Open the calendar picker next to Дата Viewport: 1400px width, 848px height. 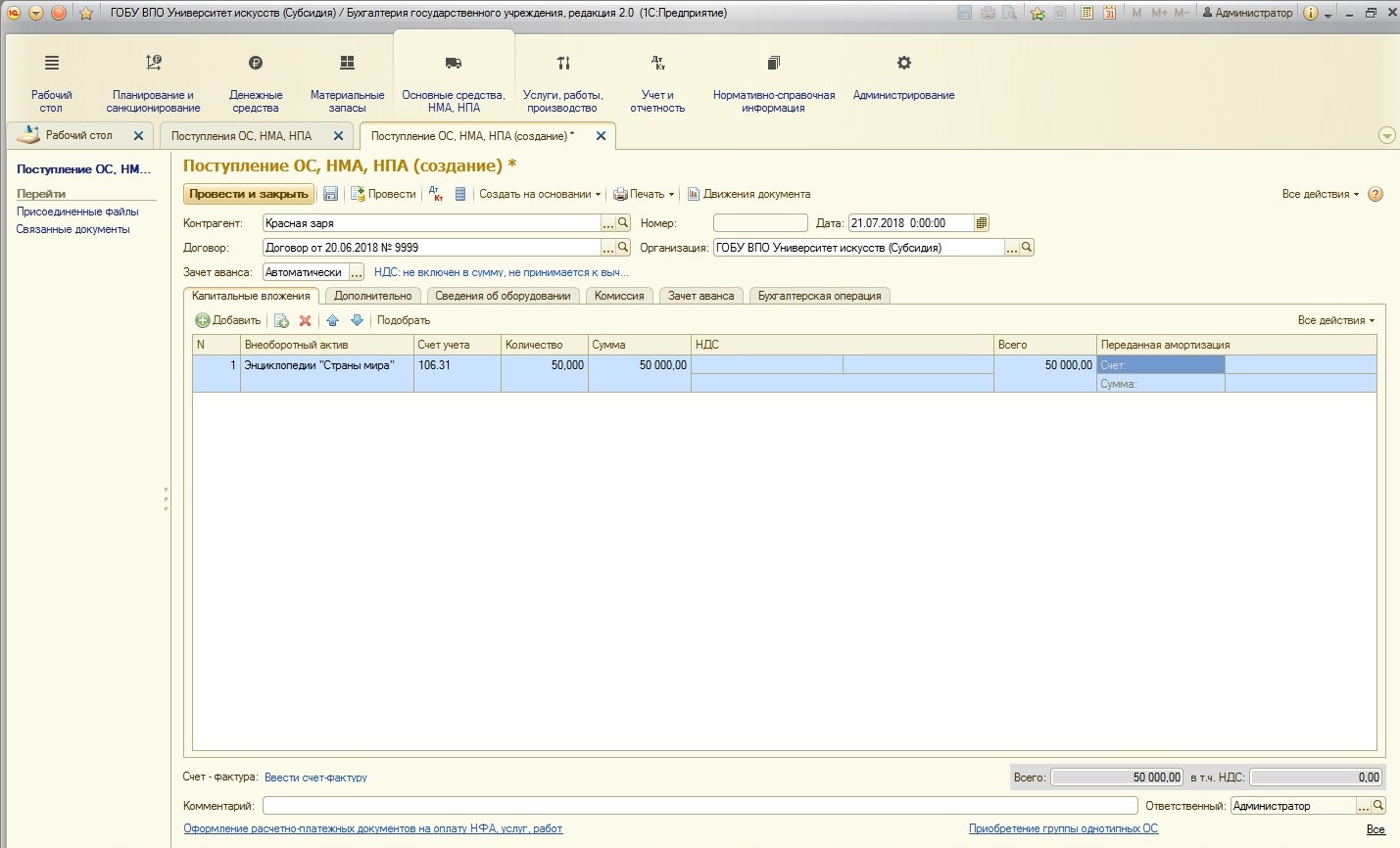coord(982,223)
